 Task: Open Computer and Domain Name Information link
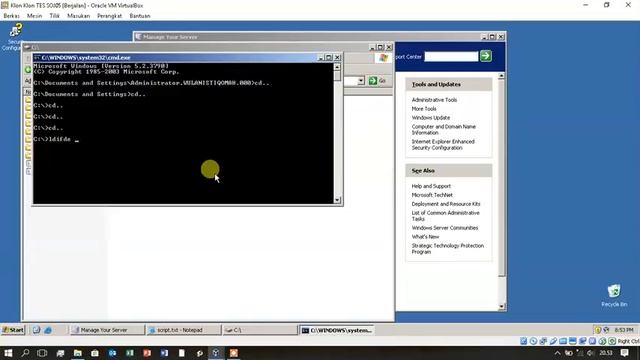(x=444, y=129)
